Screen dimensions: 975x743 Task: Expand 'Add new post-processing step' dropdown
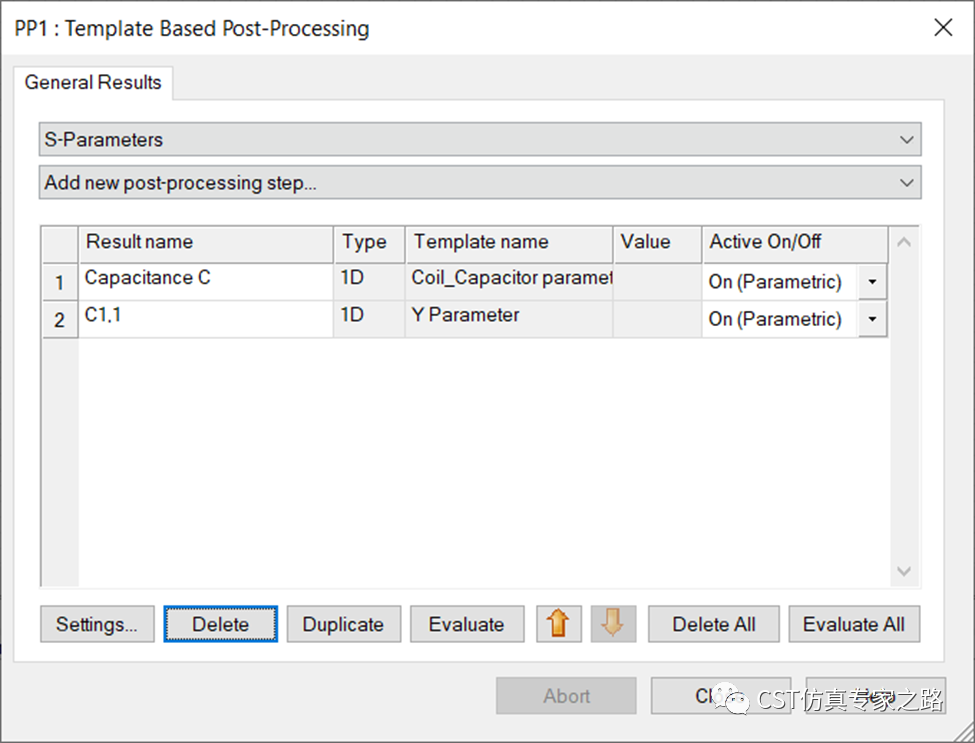480,183
